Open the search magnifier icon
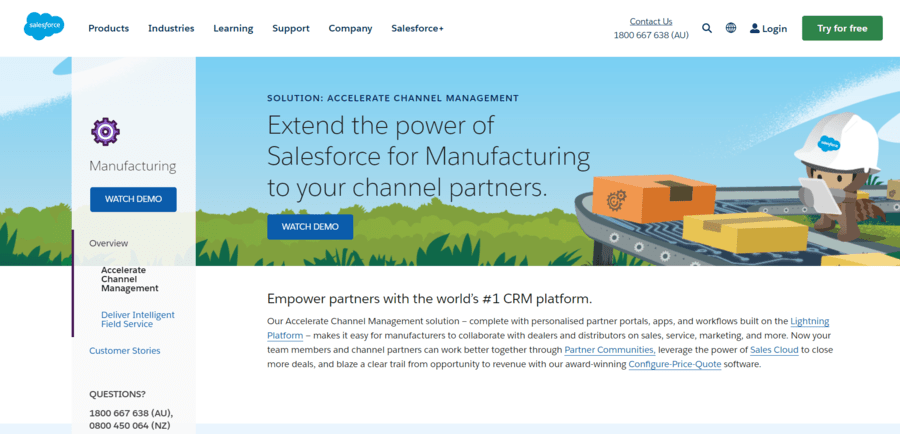900x434 pixels. tap(707, 28)
